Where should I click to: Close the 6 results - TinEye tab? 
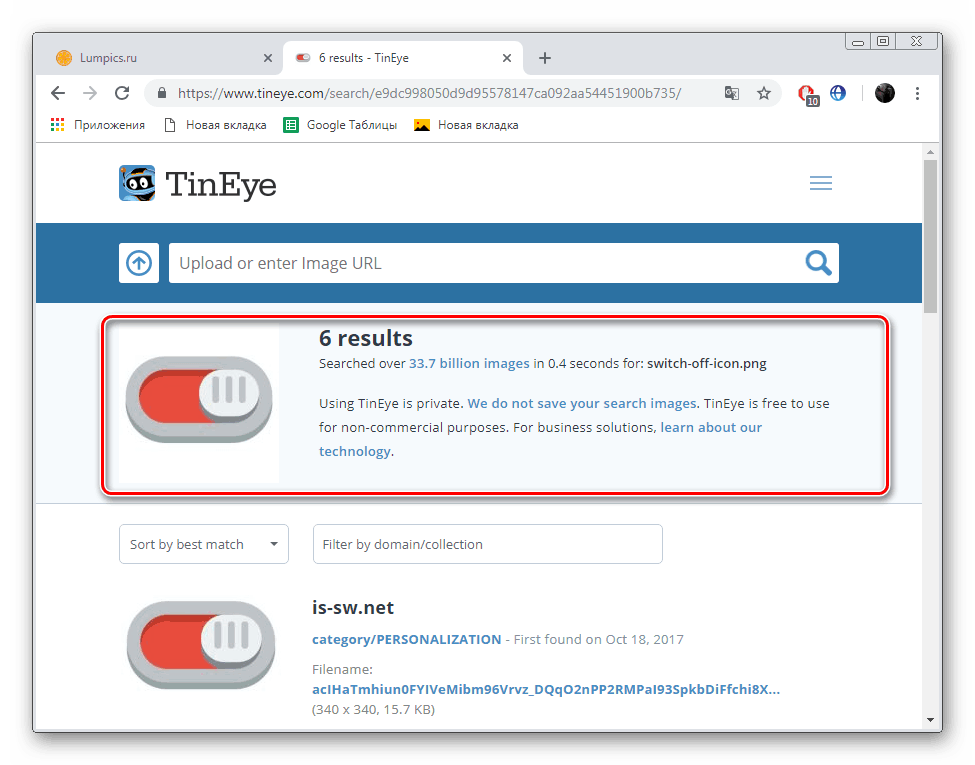507,58
